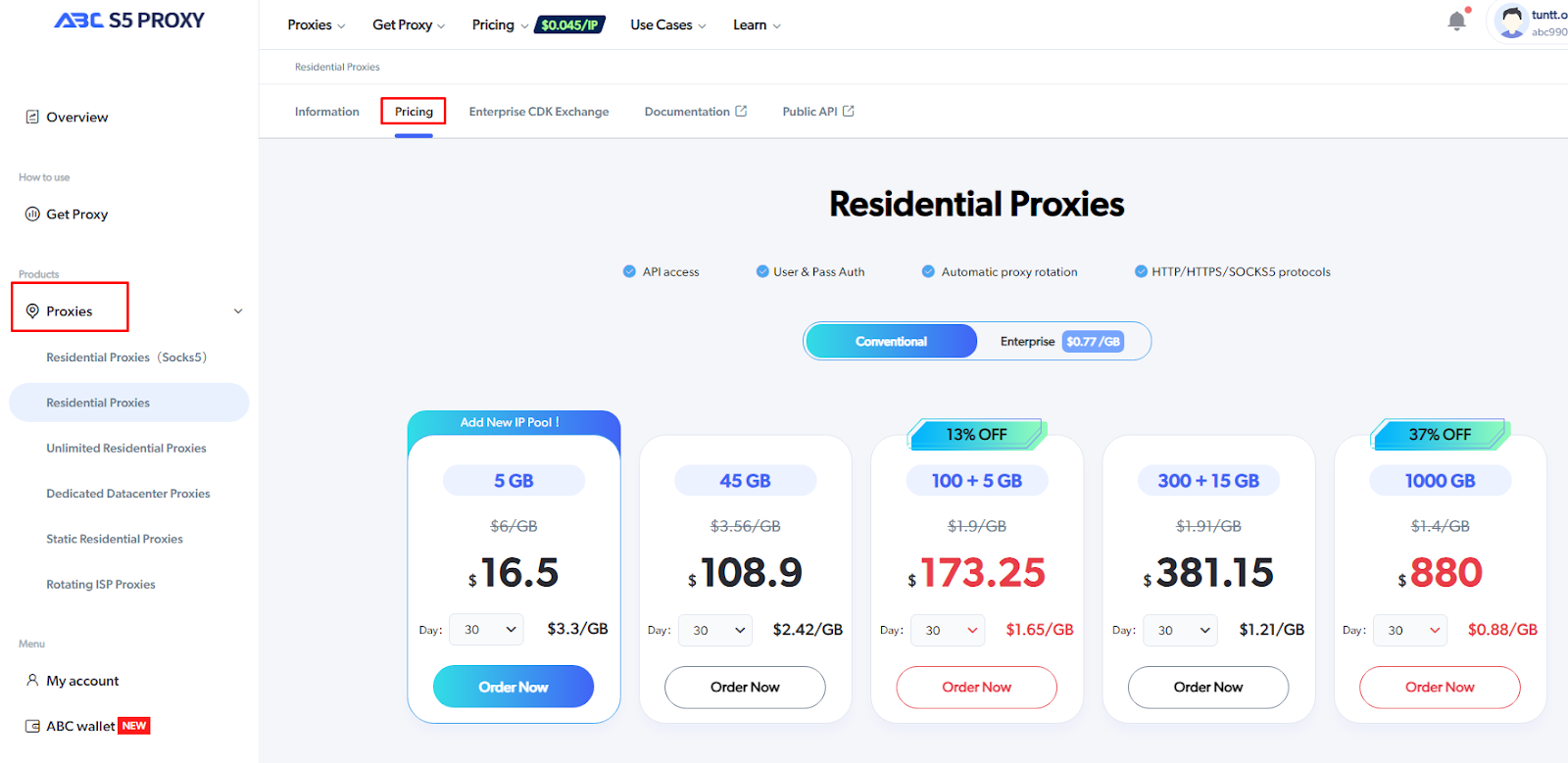Viewport: 1568px width, 763px height.
Task: Click the ABC S5 PROXY logo
Action: (x=129, y=21)
